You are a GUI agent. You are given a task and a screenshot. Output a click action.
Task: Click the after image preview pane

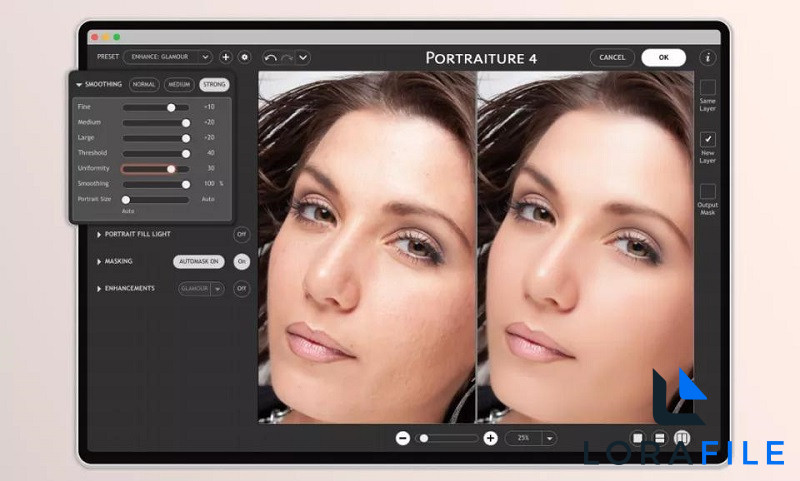[x=585, y=247]
